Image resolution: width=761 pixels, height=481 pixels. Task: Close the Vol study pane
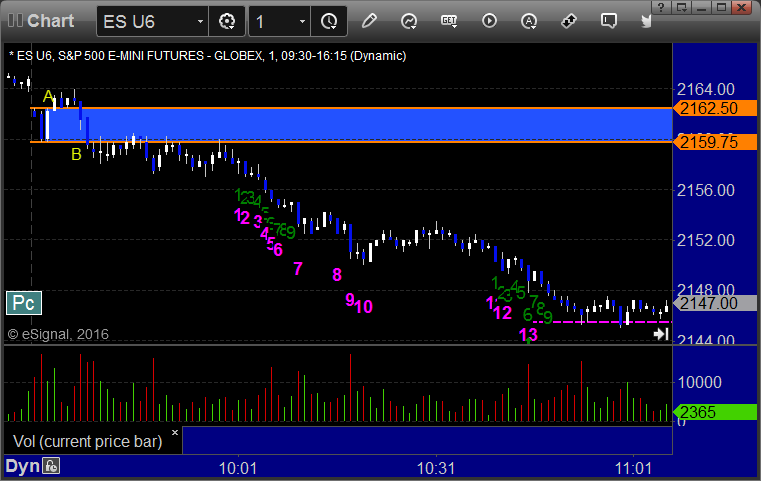click(175, 432)
